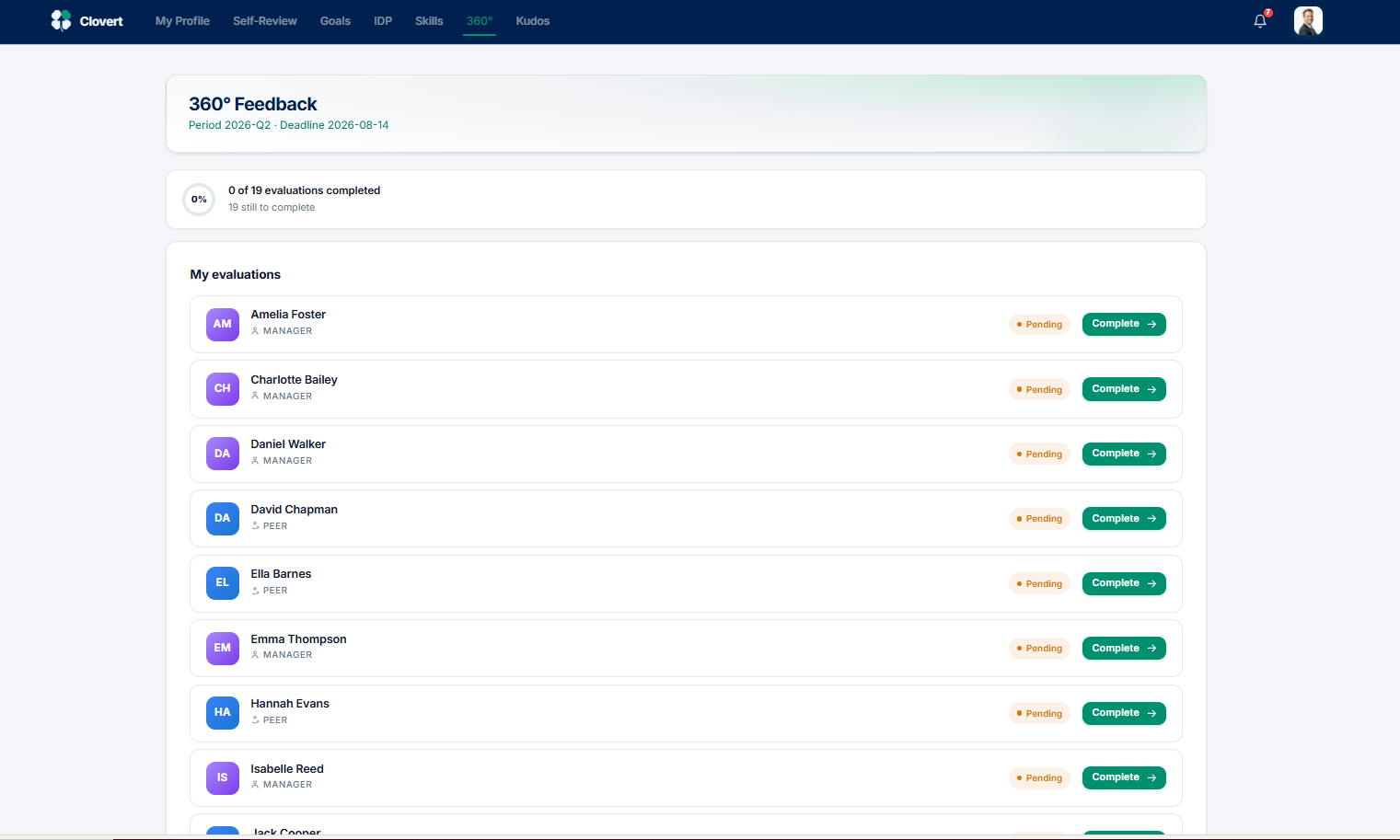1400x840 pixels.
Task: Complete Isabelle Reed's evaluation
Action: [x=1124, y=777]
